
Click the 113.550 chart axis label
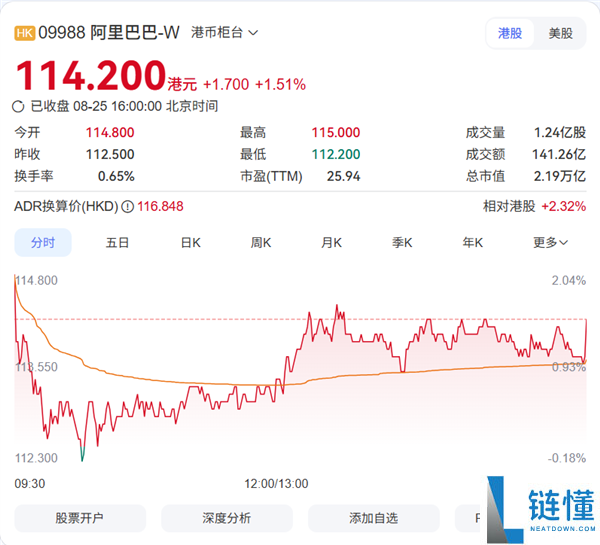(36, 367)
